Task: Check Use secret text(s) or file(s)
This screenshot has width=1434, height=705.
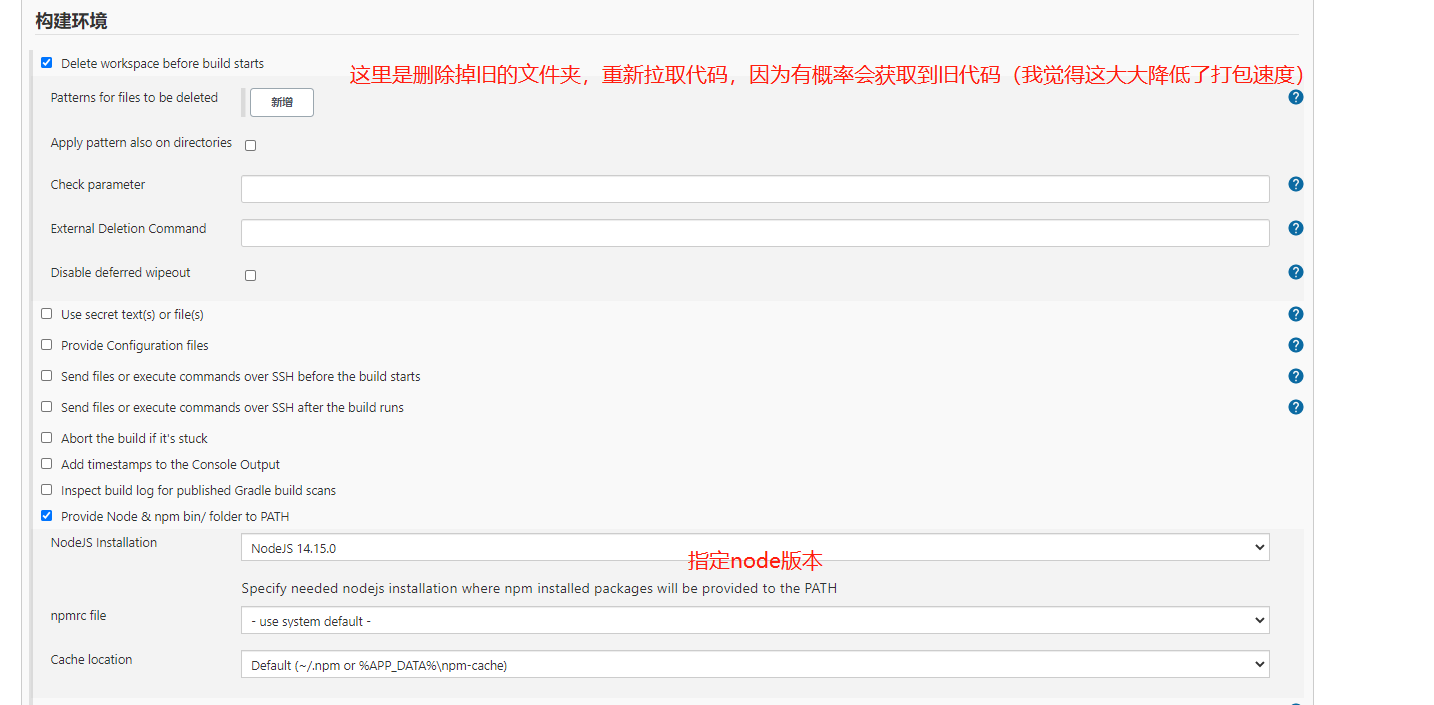Action: pos(46,314)
